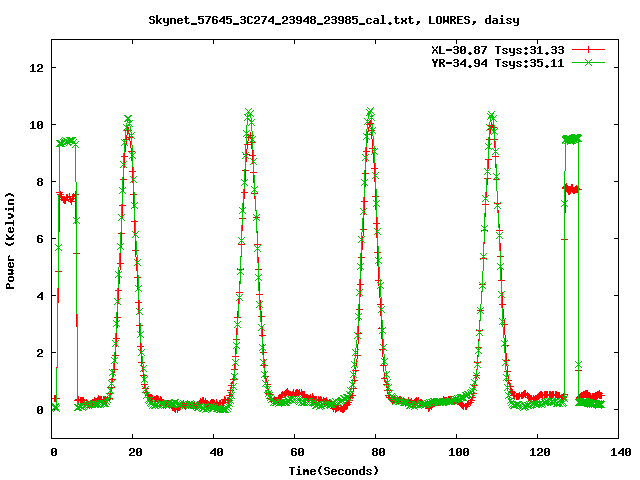Select the legend entry XL-30.87 Tsys:31.33
Image resolution: width=640 pixels, height=480 pixels.
pyautogui.click(x=498, y=50)
